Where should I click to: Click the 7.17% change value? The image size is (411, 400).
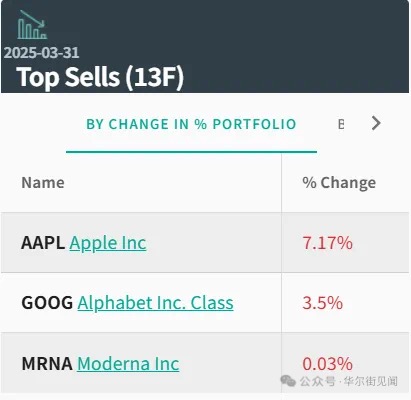[328, 243]
